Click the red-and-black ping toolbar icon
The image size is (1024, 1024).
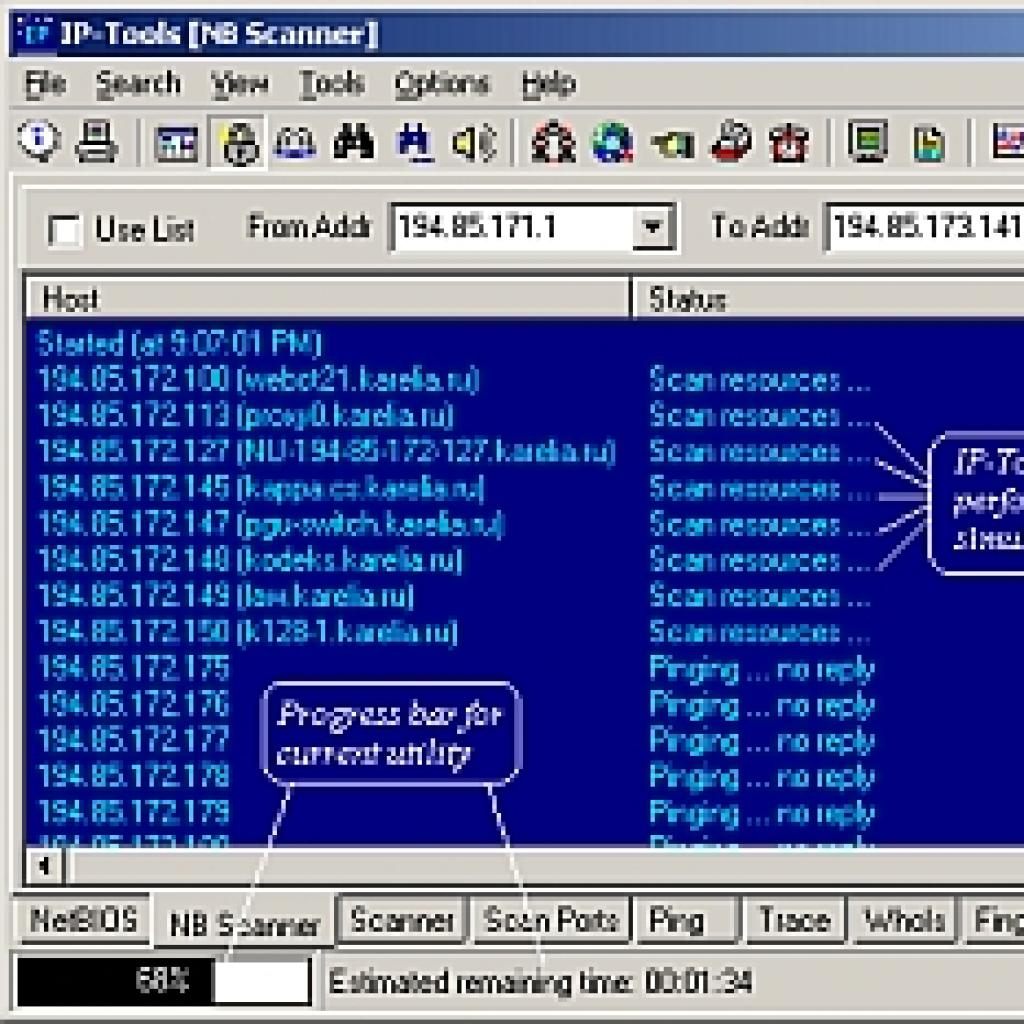tap(553, 142)
